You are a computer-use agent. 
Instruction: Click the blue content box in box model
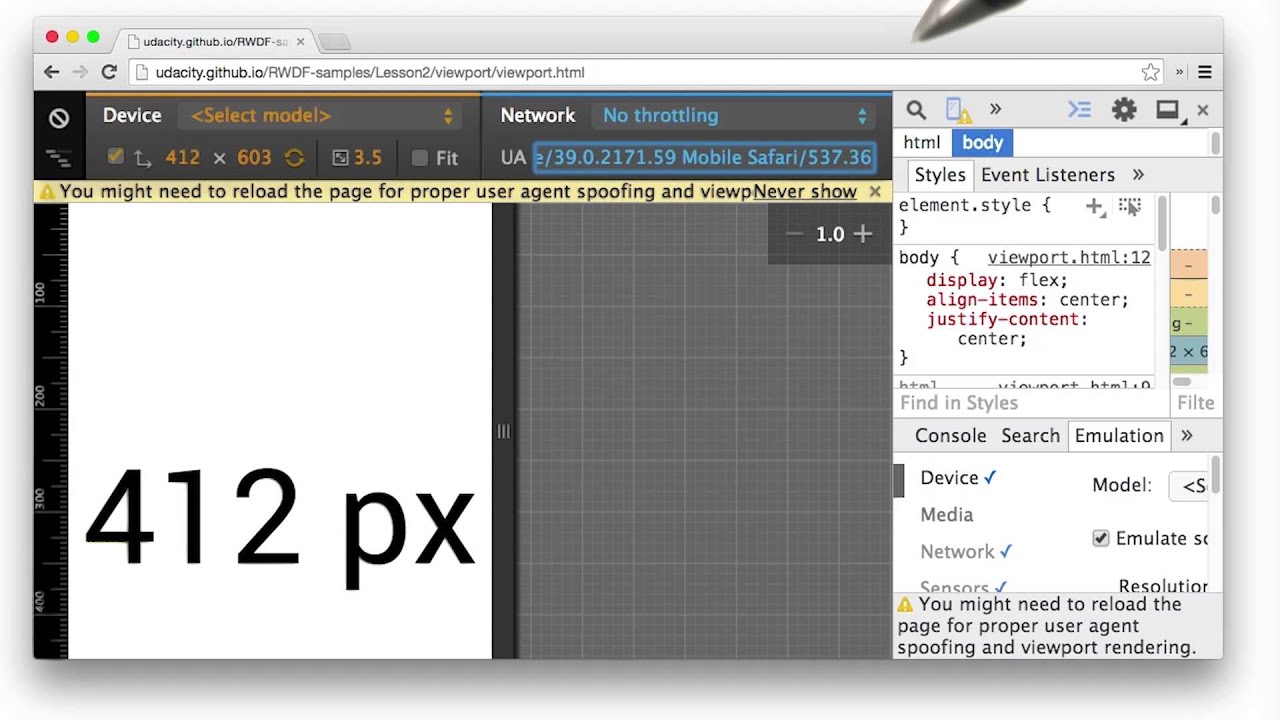pyautogui.click(x=1189, y=351)
